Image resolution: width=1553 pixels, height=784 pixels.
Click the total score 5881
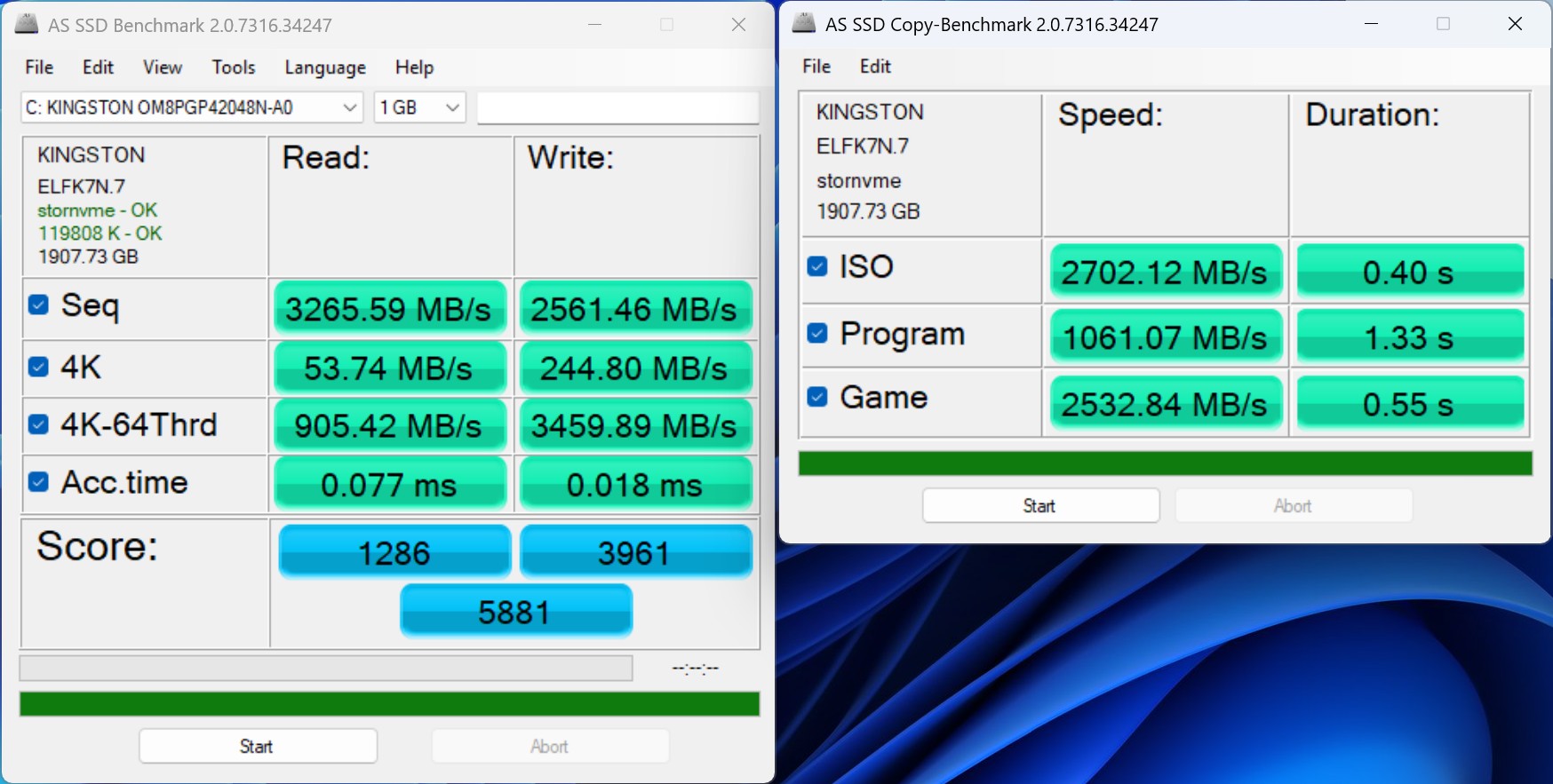[515, 611]
